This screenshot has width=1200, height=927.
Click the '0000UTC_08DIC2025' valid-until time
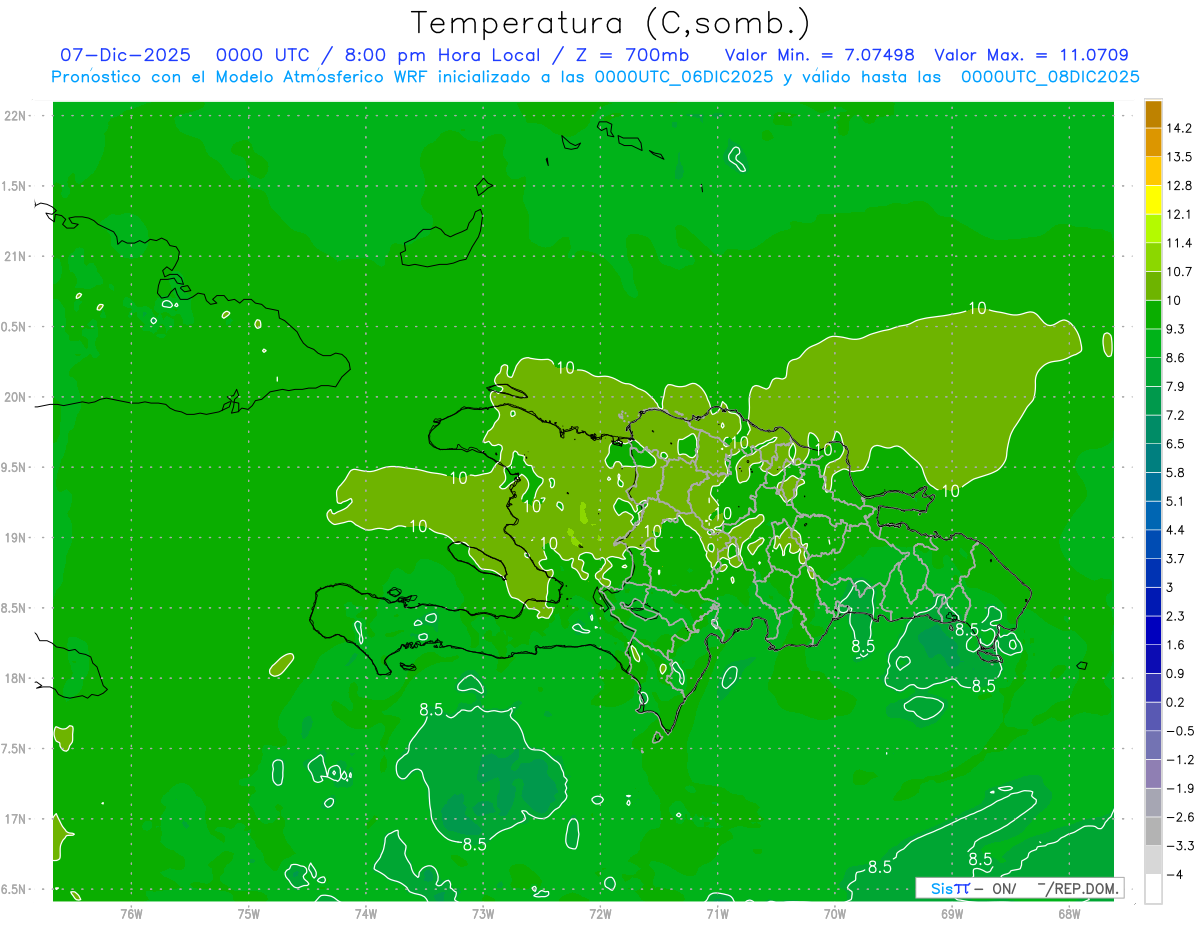[x=1050, y=77]
